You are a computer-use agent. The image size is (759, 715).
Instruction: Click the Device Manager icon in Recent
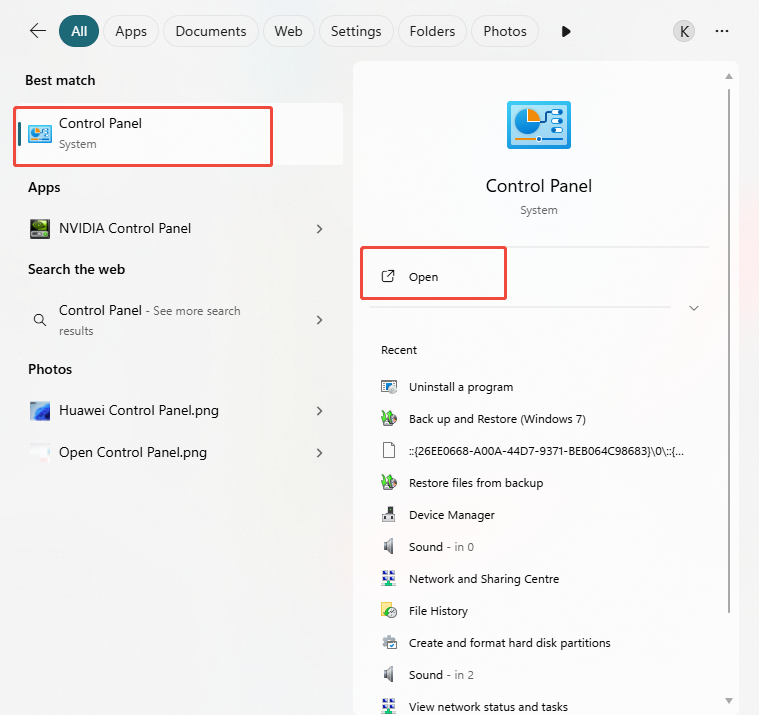(x=390, y=515)
